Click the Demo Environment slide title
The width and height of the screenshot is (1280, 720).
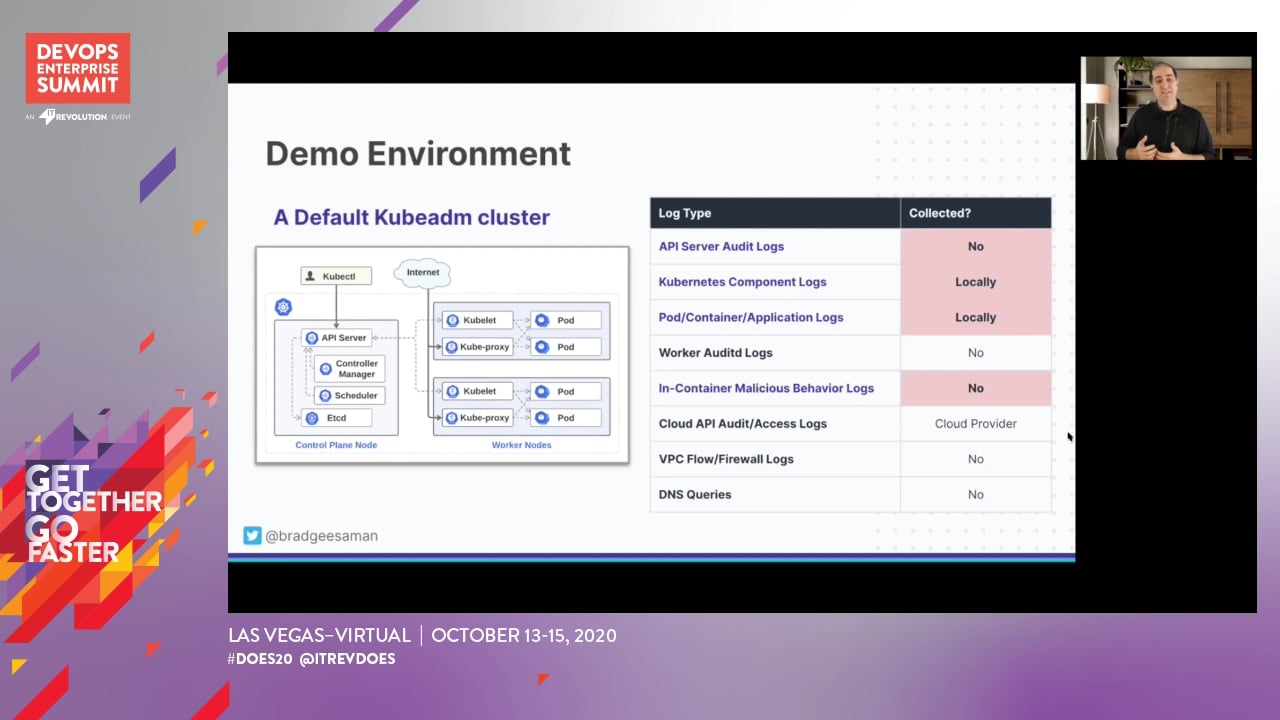point(418,154)
